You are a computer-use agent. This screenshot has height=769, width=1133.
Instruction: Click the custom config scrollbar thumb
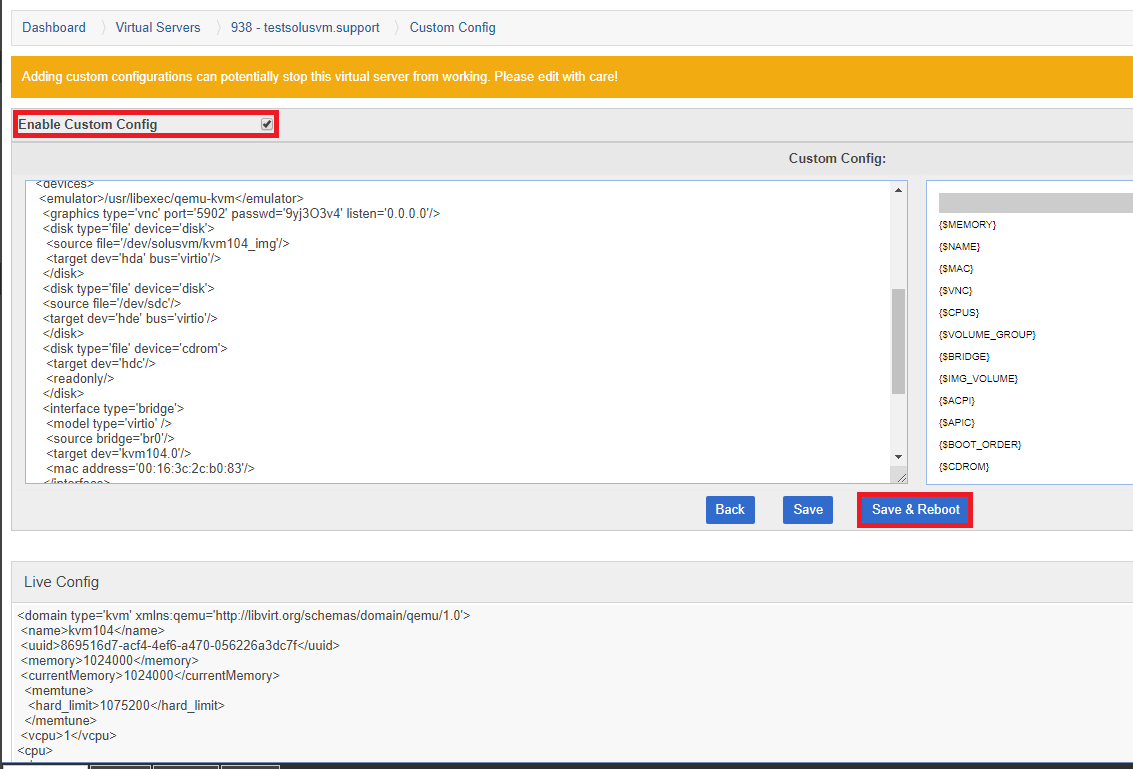[898, 341]
